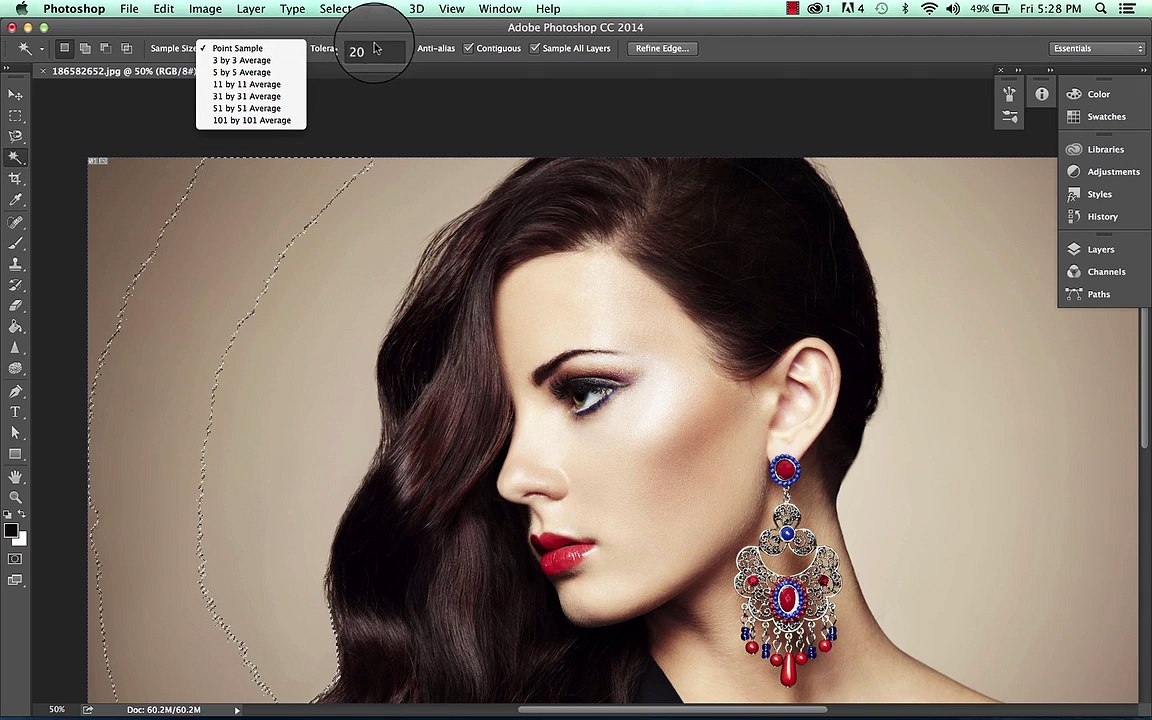Click the Tolerance value field
1152x720 pixels.
[375, 51]
